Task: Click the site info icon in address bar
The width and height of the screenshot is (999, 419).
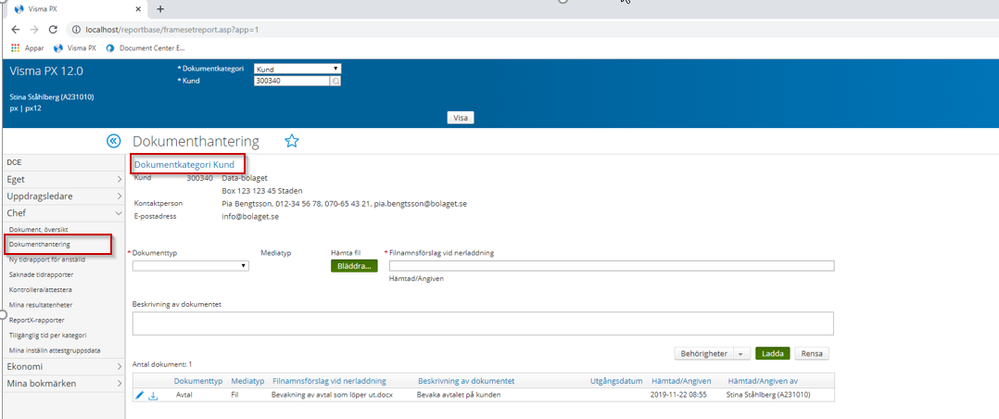Action: 76,29
